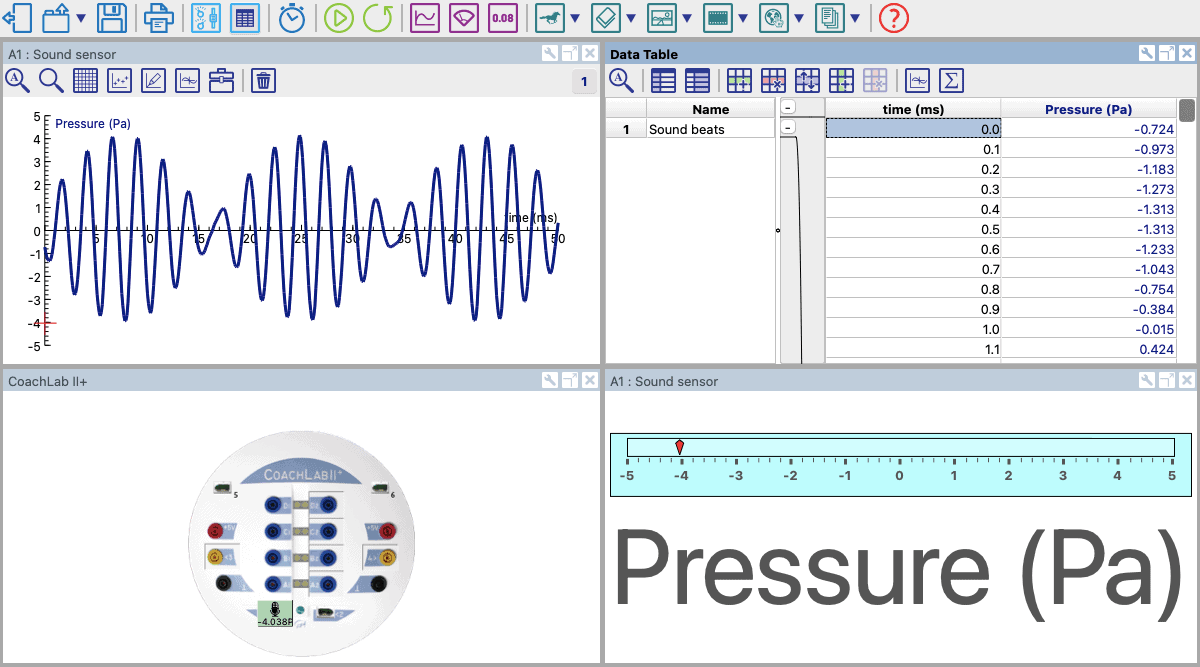The image size is (1200, 667).
Task: Click the save floppy disk icon
Action: [112, 18]
